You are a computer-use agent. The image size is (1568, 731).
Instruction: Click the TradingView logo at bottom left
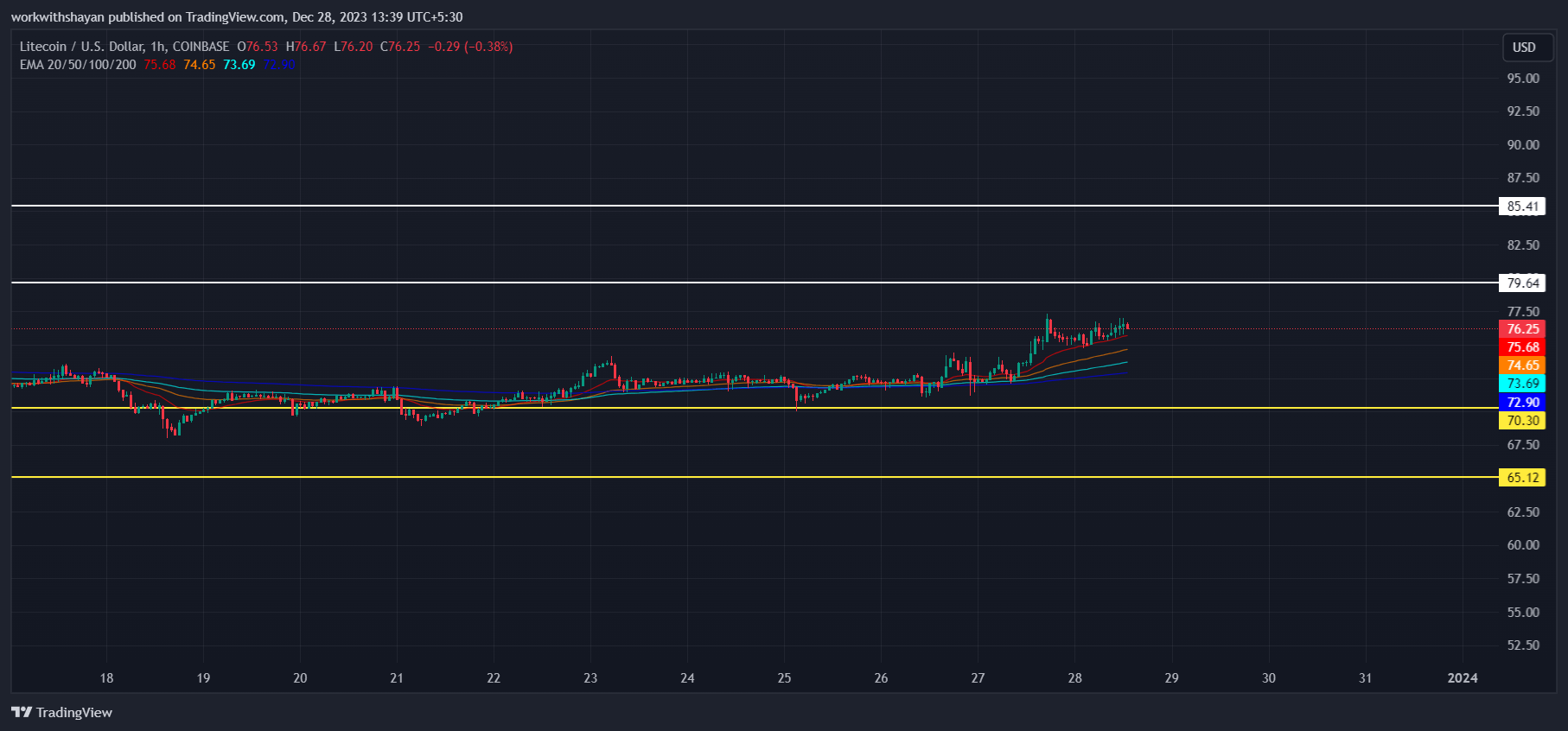pyautogui.click(x=62, y=712)
